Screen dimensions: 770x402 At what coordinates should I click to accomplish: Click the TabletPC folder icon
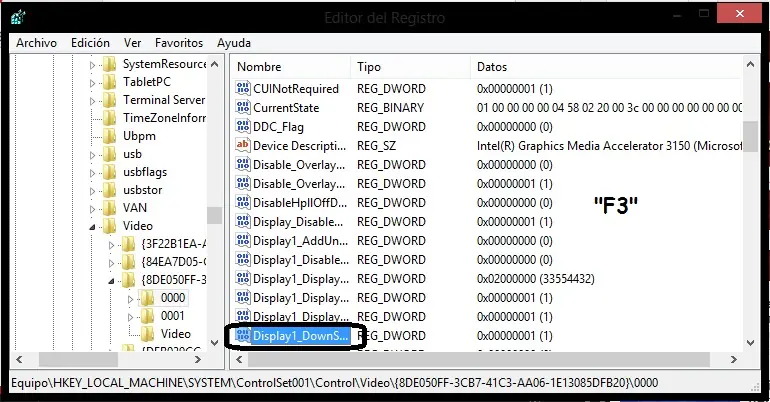(110, 82)
